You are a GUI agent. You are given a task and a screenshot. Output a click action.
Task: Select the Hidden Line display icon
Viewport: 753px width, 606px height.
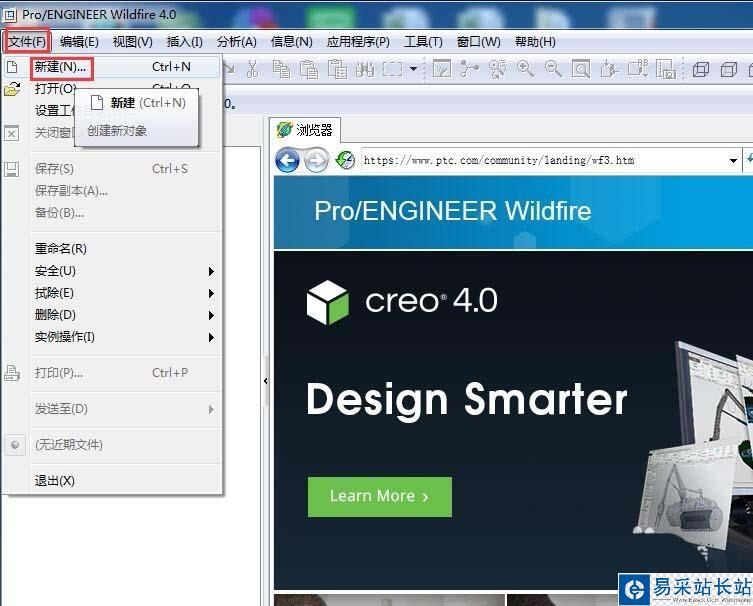click(729, 70)
